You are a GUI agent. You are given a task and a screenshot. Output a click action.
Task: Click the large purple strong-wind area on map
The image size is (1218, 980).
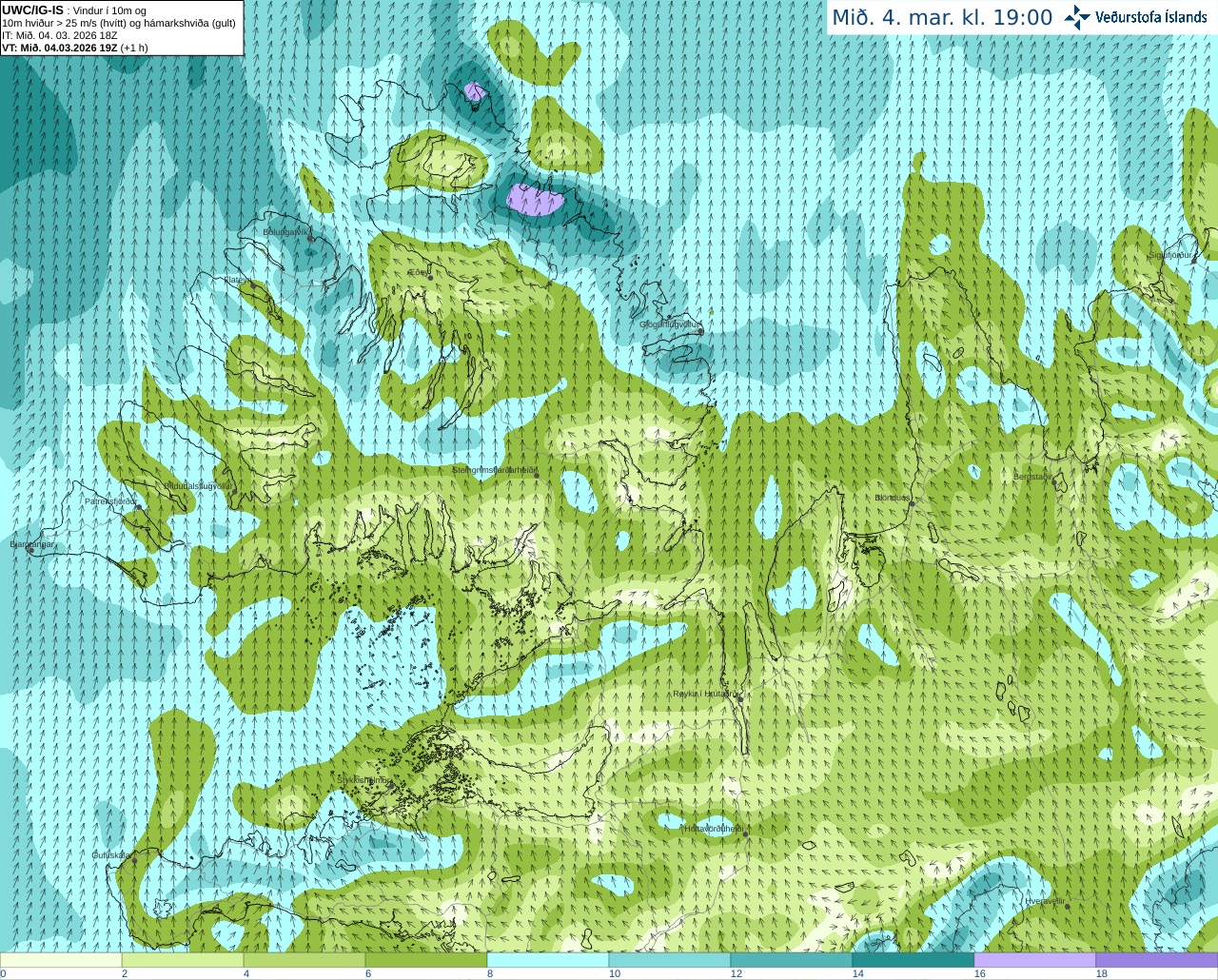tap(536, 200)
